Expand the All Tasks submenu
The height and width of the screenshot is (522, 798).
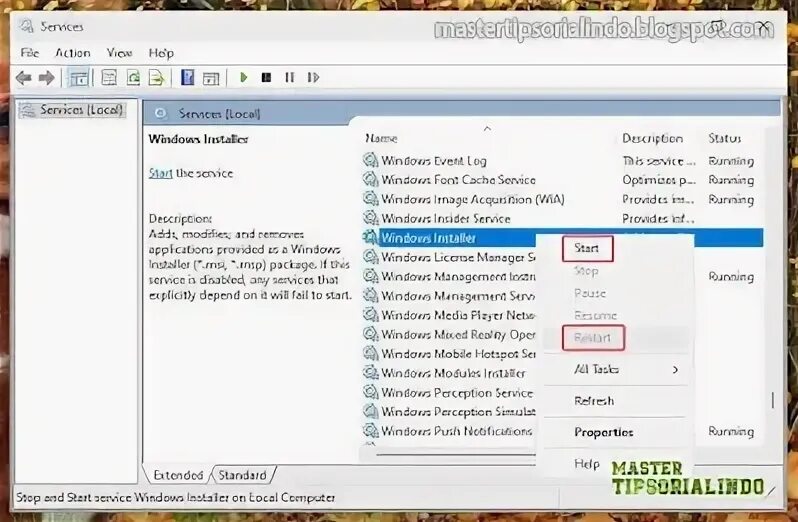click(616, 369)
